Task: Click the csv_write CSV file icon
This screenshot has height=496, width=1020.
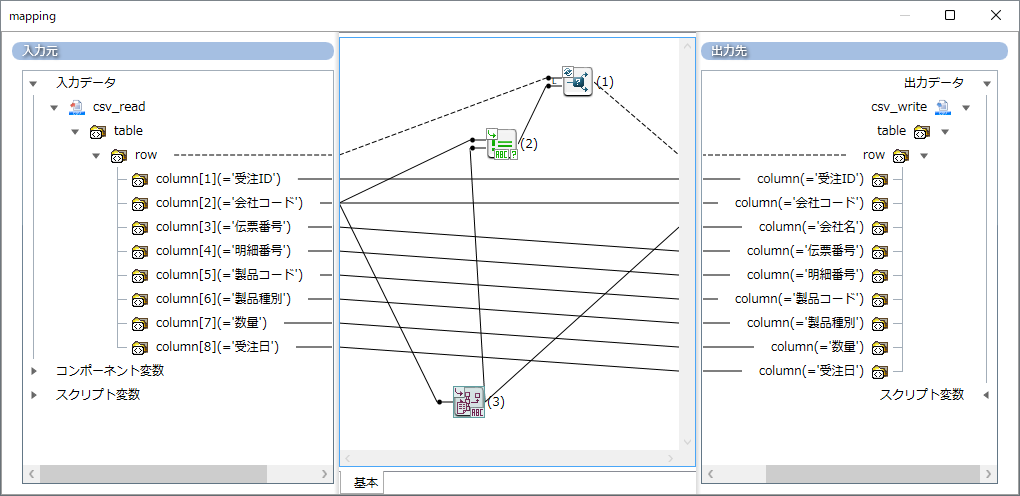Action: pos(942,107)
